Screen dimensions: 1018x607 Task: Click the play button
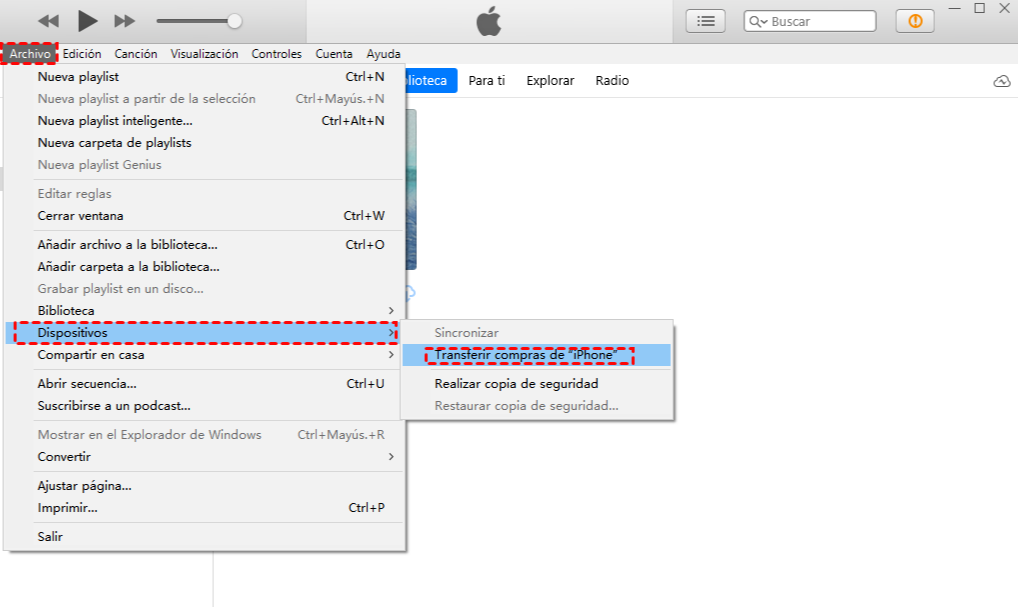point(87,21)
